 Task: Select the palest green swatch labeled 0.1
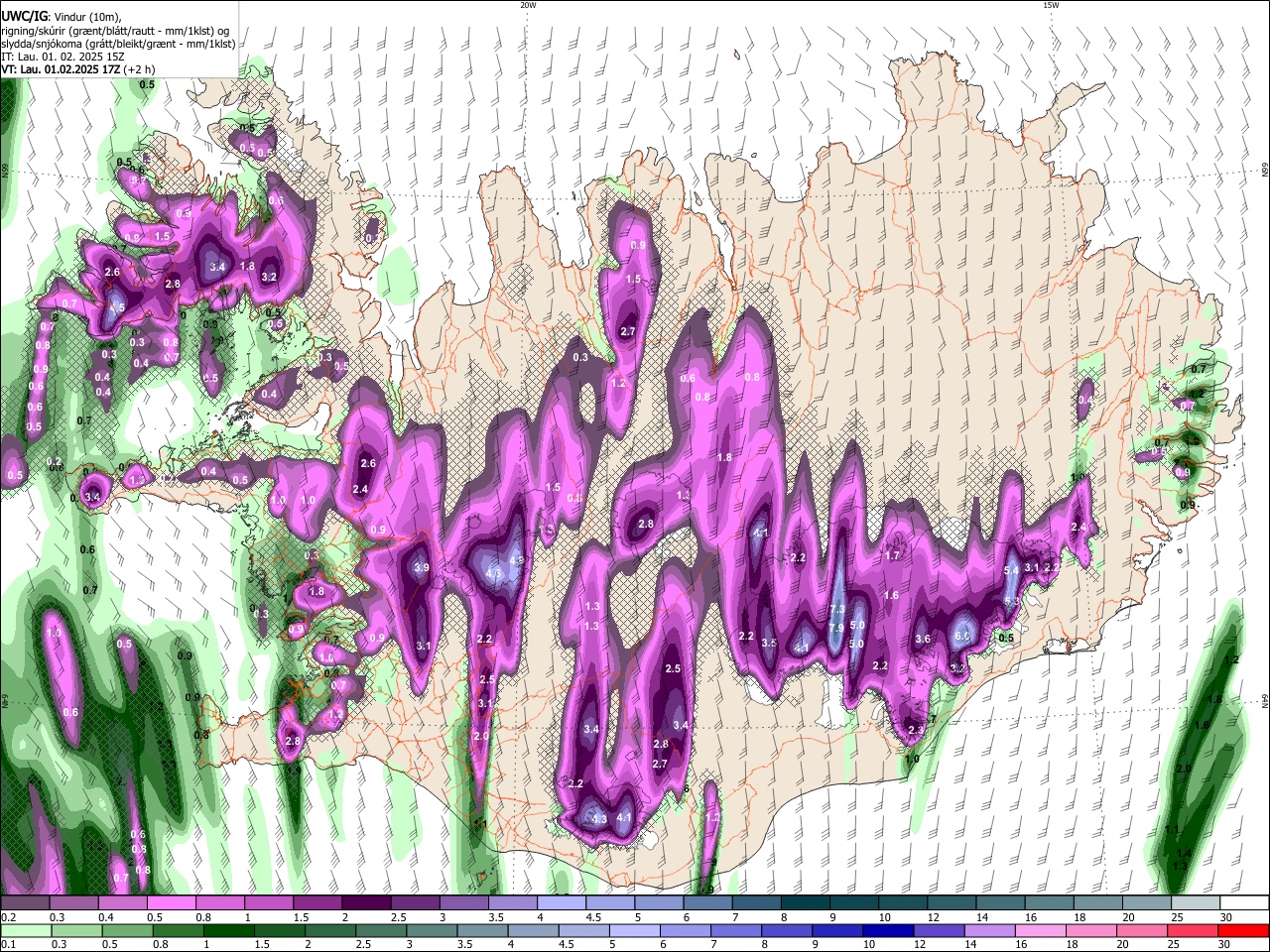tap(26, 930)
